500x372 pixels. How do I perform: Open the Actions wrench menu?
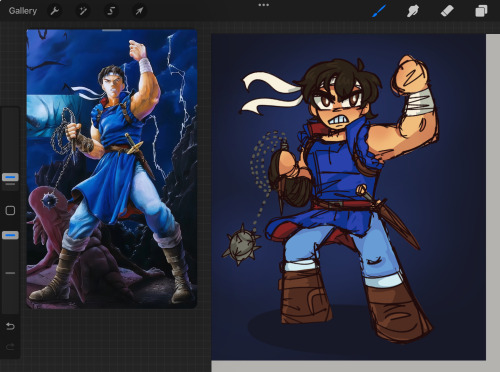[55, 11]
